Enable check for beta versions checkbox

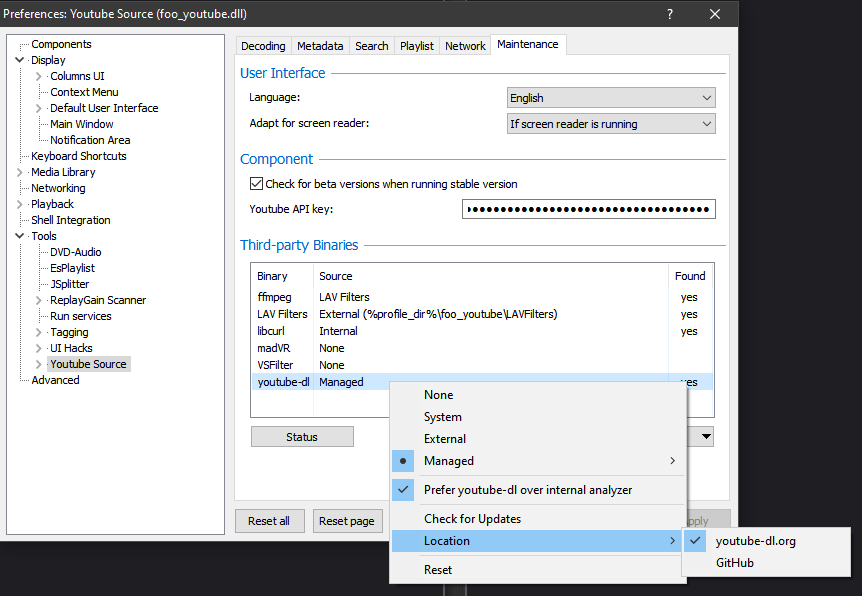256,184
